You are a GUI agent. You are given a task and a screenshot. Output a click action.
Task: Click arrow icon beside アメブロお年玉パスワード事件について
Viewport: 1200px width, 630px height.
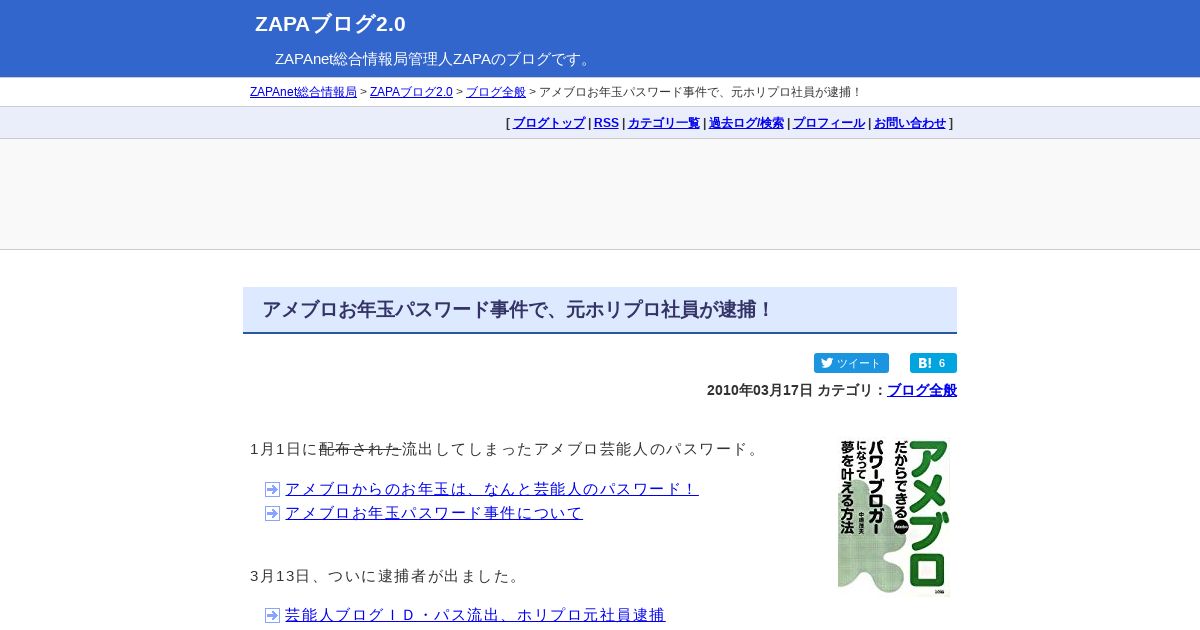click(x=272, y=513)
